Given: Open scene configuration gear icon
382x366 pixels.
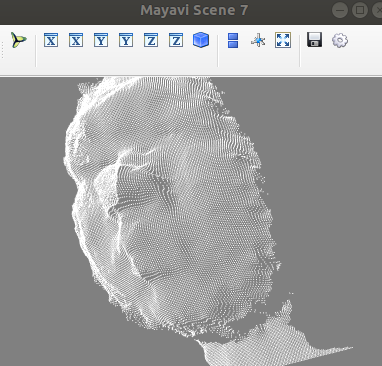Looking at the screenshot, I should (340, 41).
